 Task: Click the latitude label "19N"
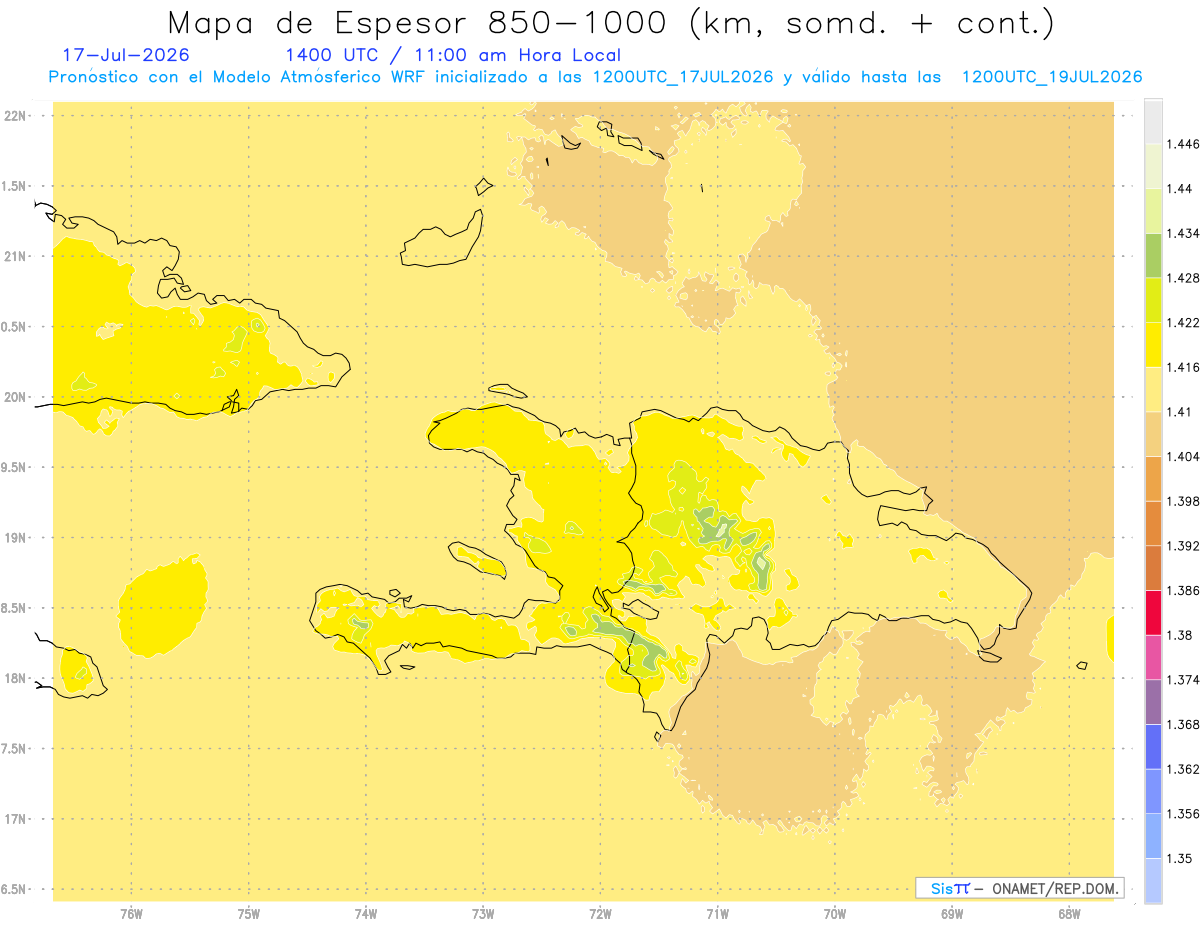[14, 537]
